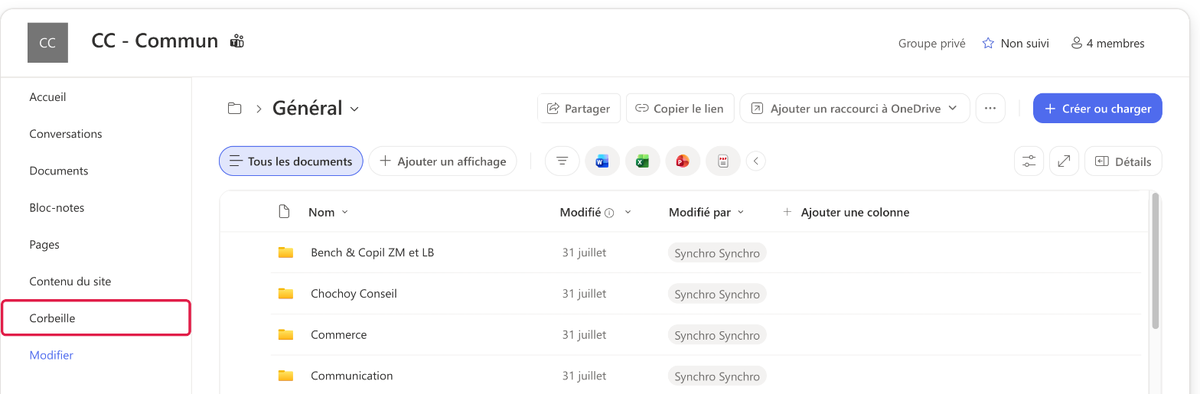Open the Modifié column dropdown
Viewport: 1200px width, 394px height.
(x=628, y=212)
